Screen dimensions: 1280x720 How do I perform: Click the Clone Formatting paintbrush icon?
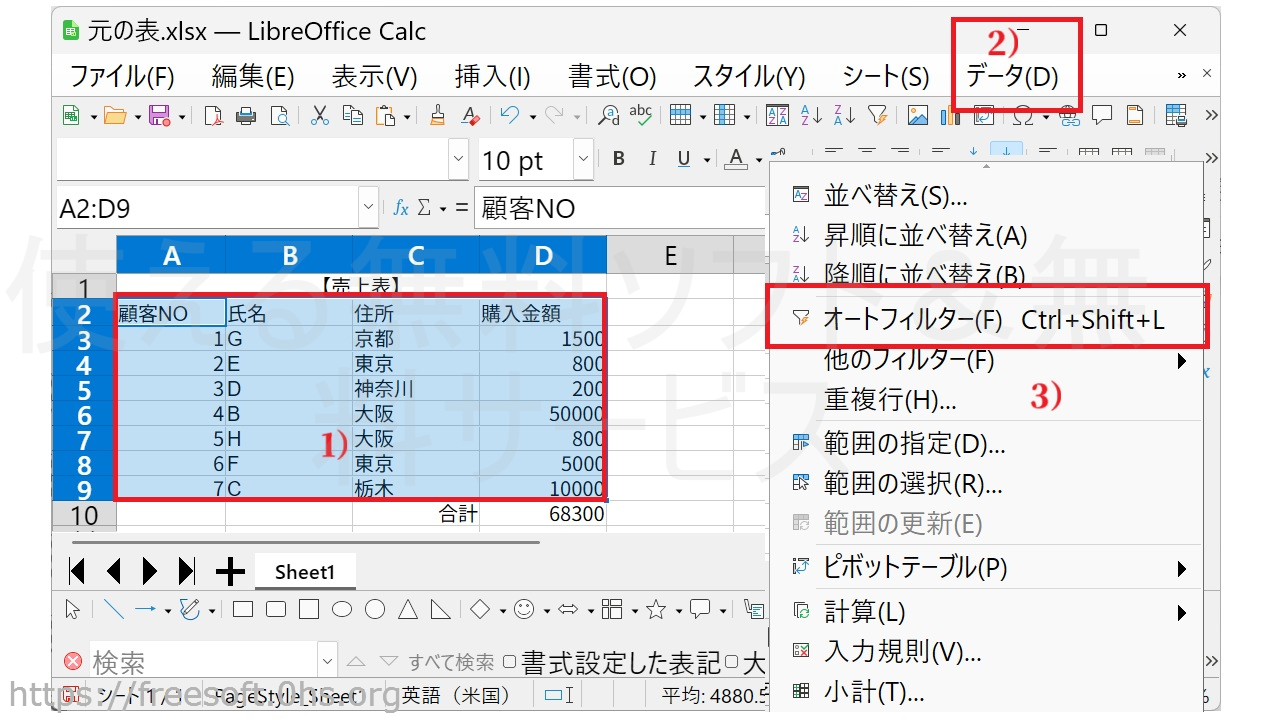point(437,116)
